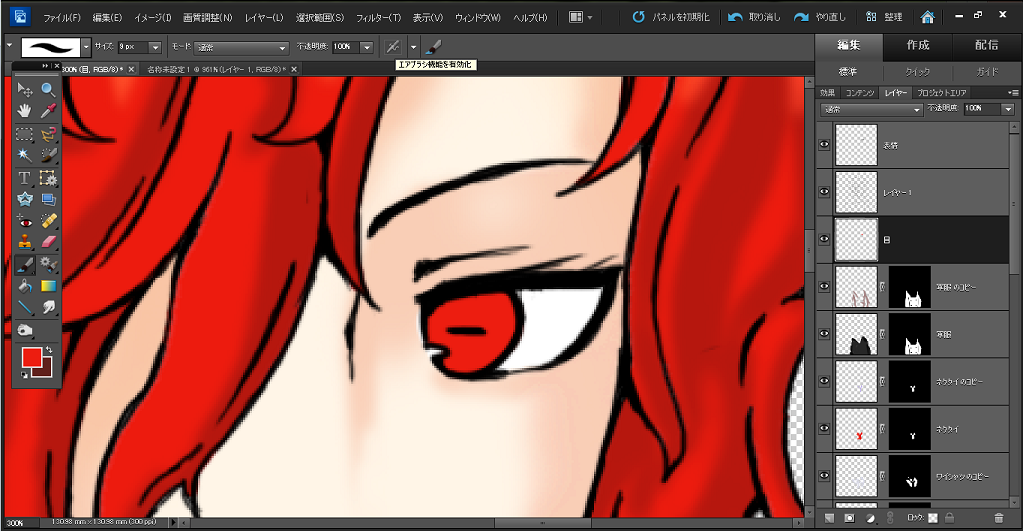This screenshot has height=531, width=1023.
Task: Open the イメージ(I) menu
Action: [152, 18]
